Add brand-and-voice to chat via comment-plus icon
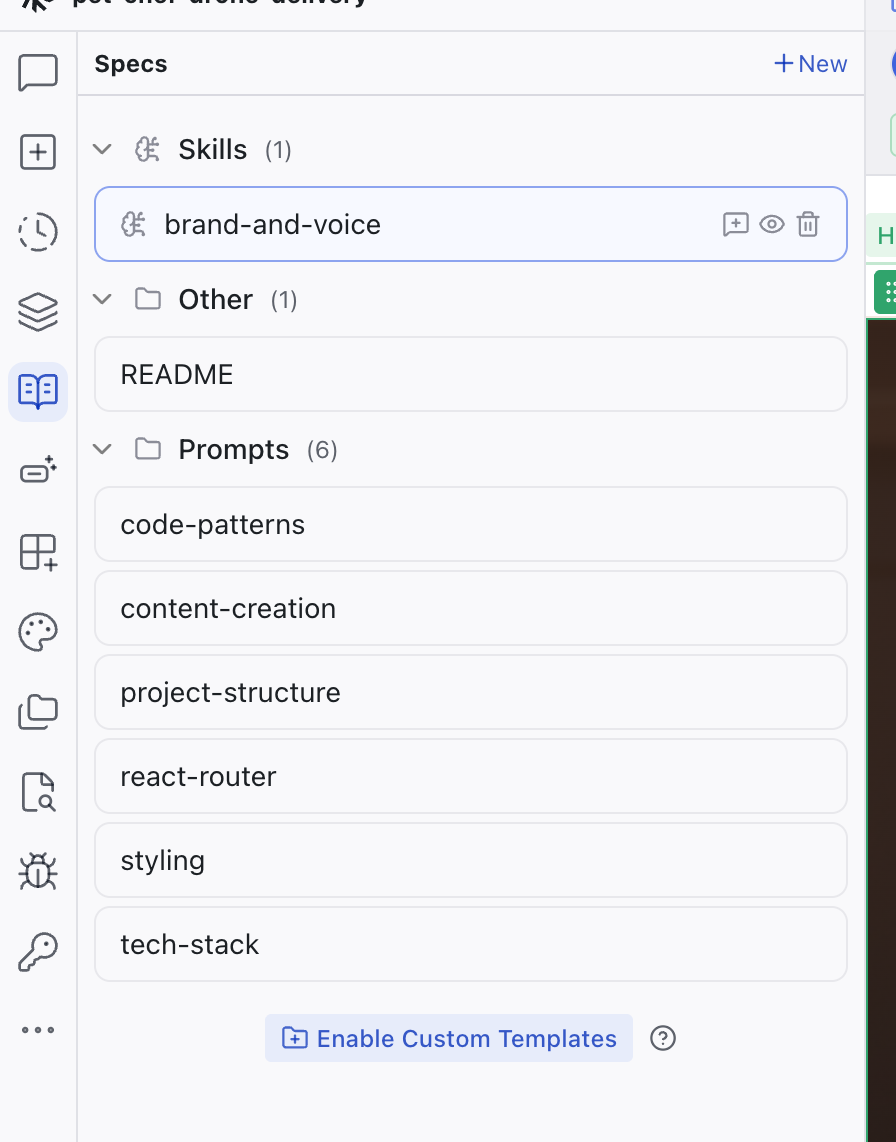The height and width of the screenshot is (1142, 896). tap(736, 224)
